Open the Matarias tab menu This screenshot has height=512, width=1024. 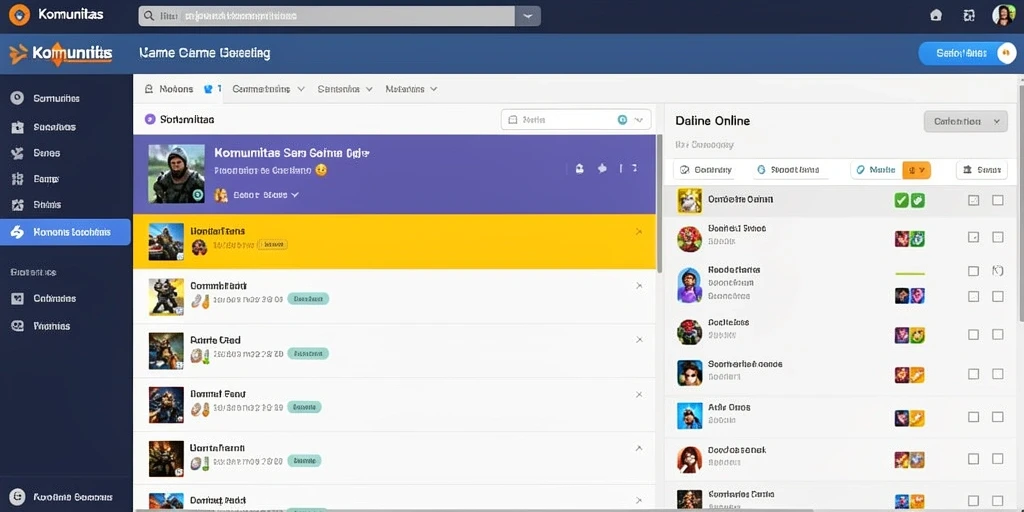click(411, 89)
